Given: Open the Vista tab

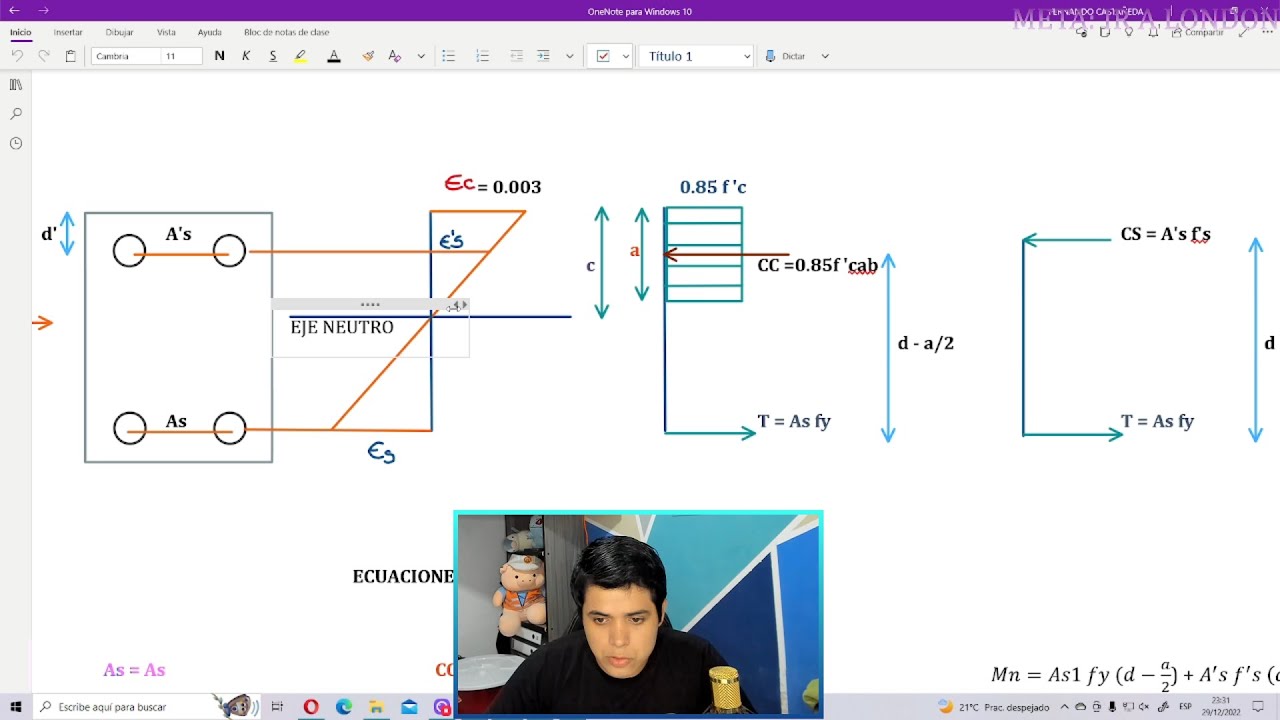Looking at the screenshot, I should pyautogui.click(x=166, y=32).
